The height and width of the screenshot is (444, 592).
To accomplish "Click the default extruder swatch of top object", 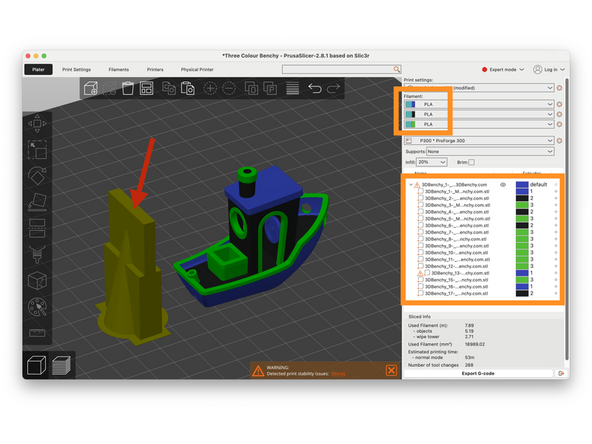I will (522, 185).
